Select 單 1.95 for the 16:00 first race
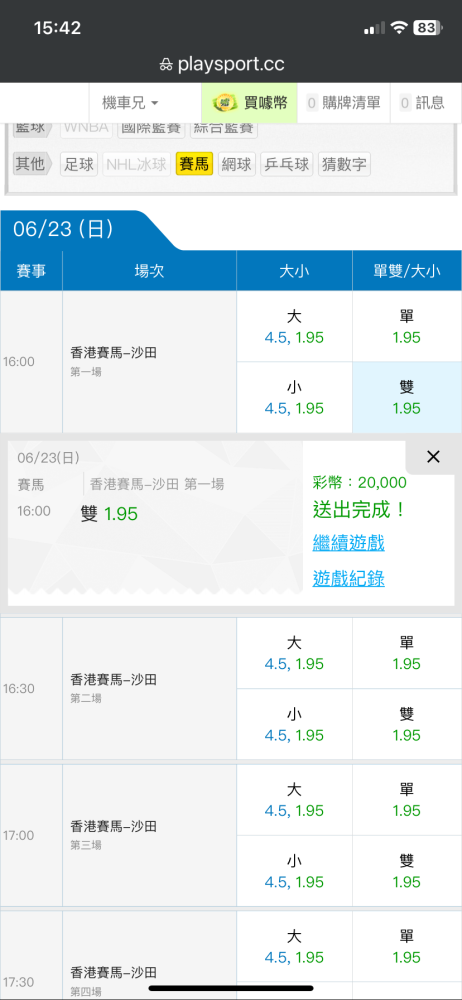Screen dimensions: 462x1000 (x=407, y=327)
